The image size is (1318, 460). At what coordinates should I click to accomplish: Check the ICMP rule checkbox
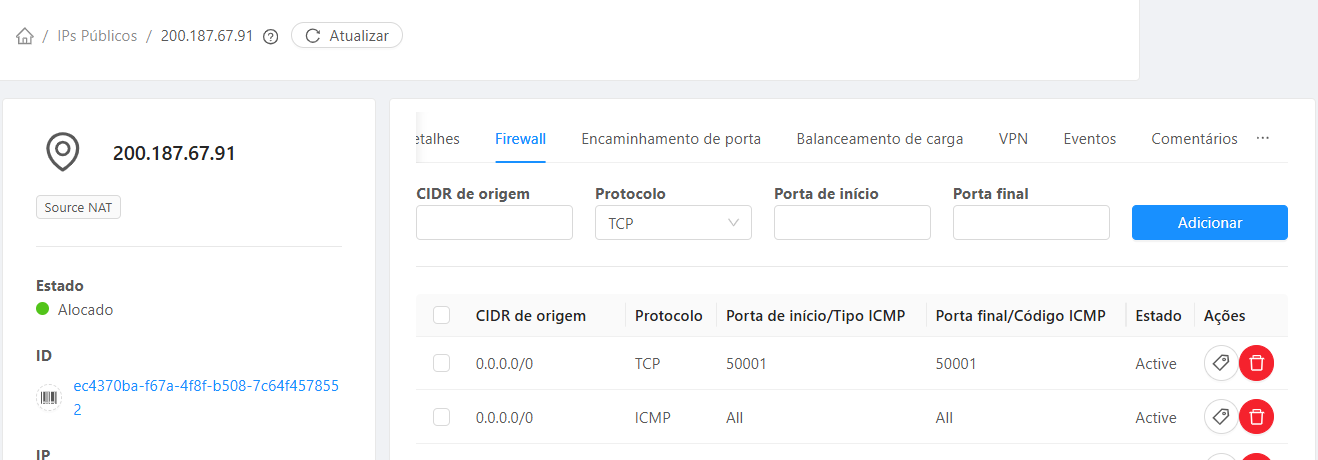[442, 417]
